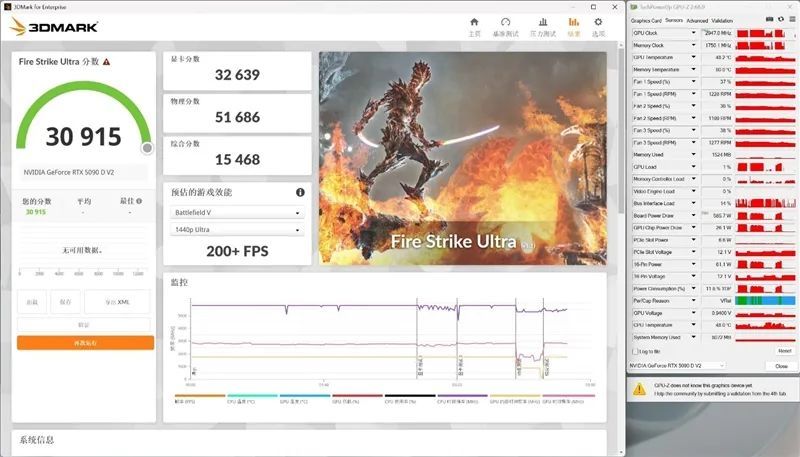Open GPU Load sensor dropdown arrow
The width and height of the screenshot is (800, 457).
click(693, 167)
